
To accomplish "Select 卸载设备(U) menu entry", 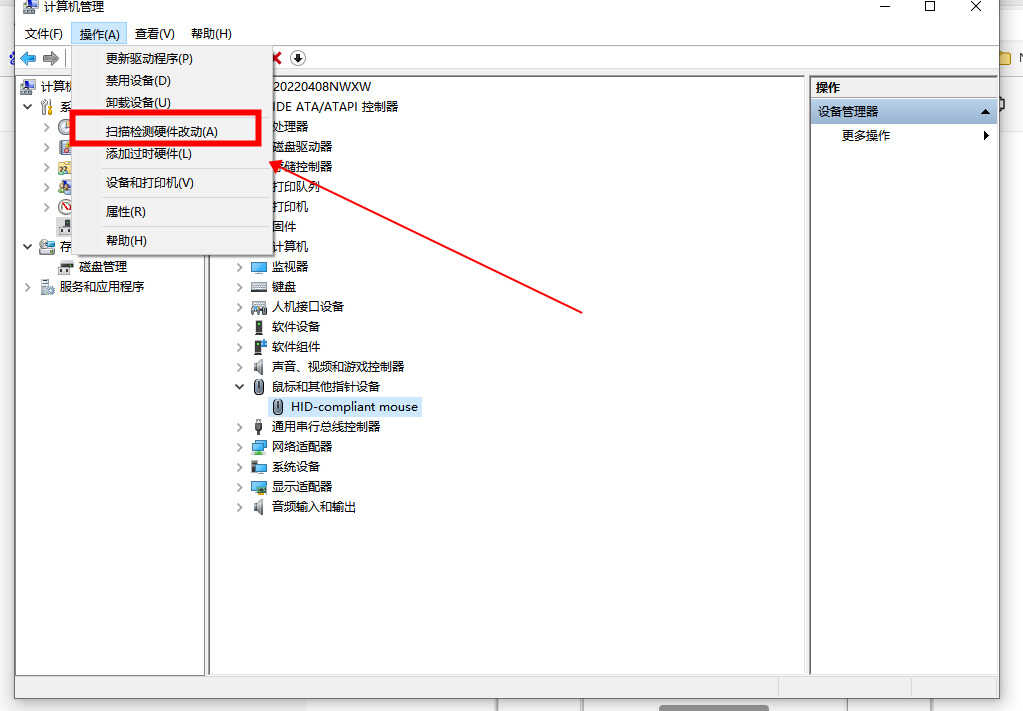I will pos(138,103).
